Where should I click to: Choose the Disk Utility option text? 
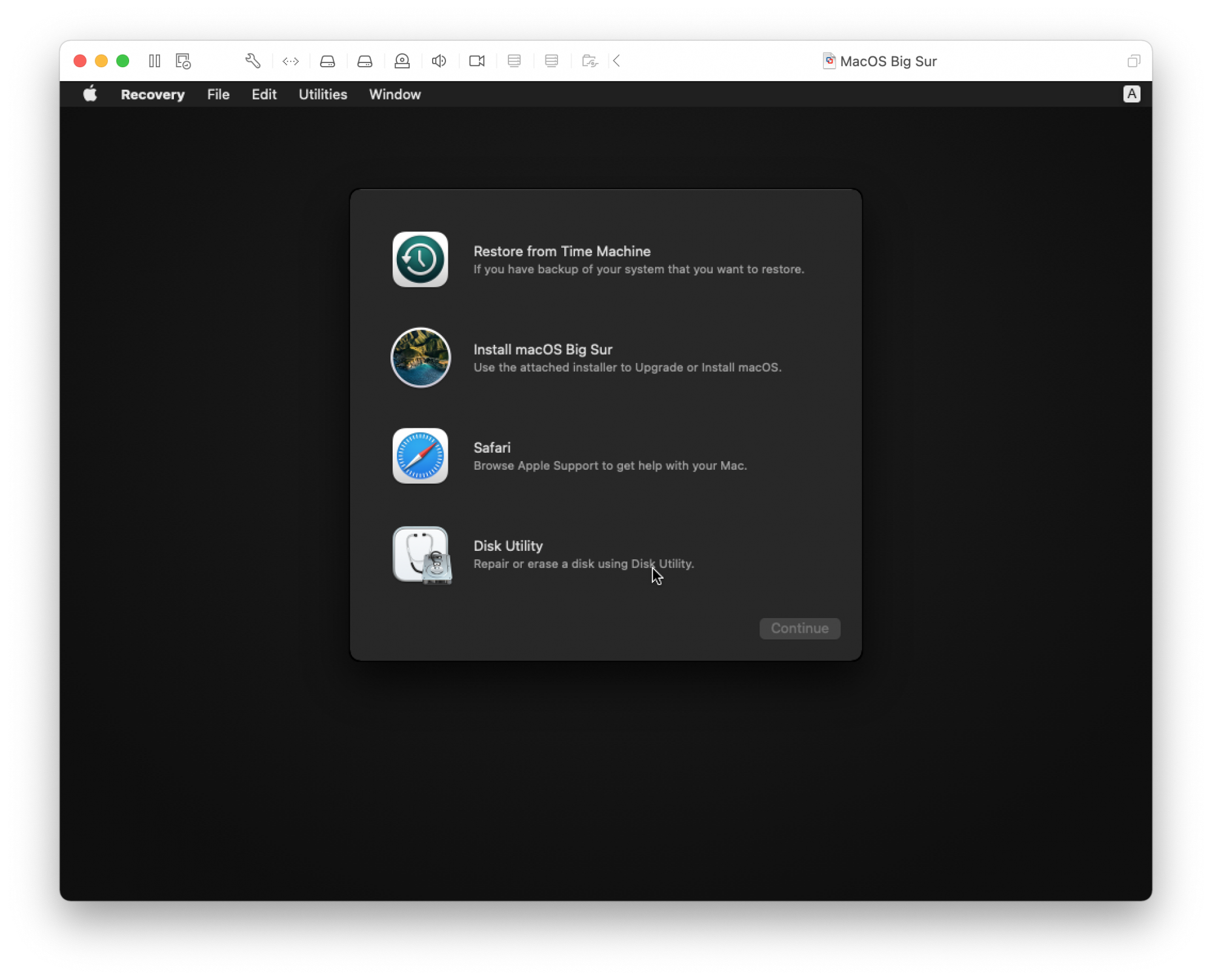(508, 545)
